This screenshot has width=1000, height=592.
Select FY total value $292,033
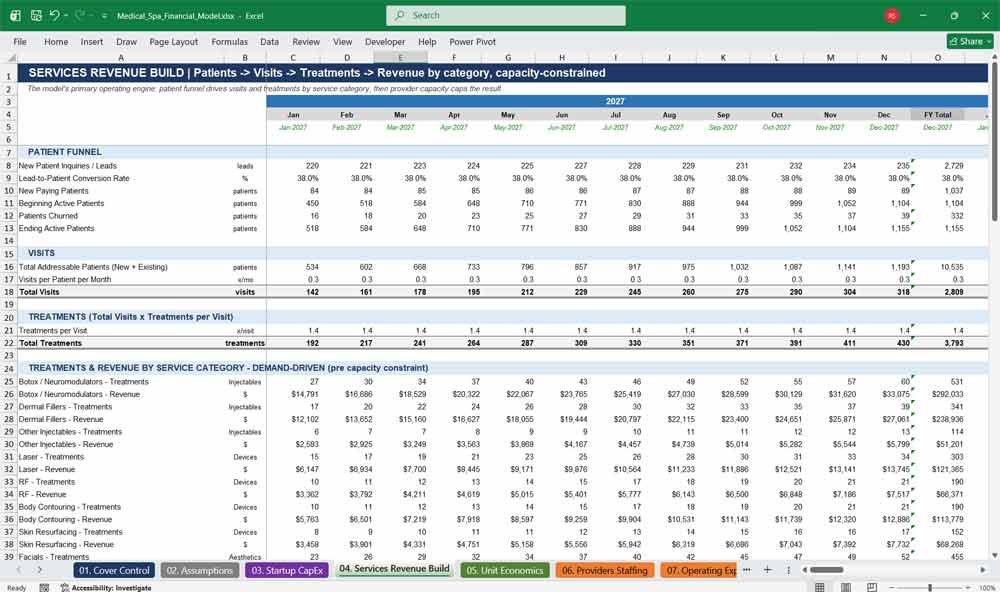947,394
